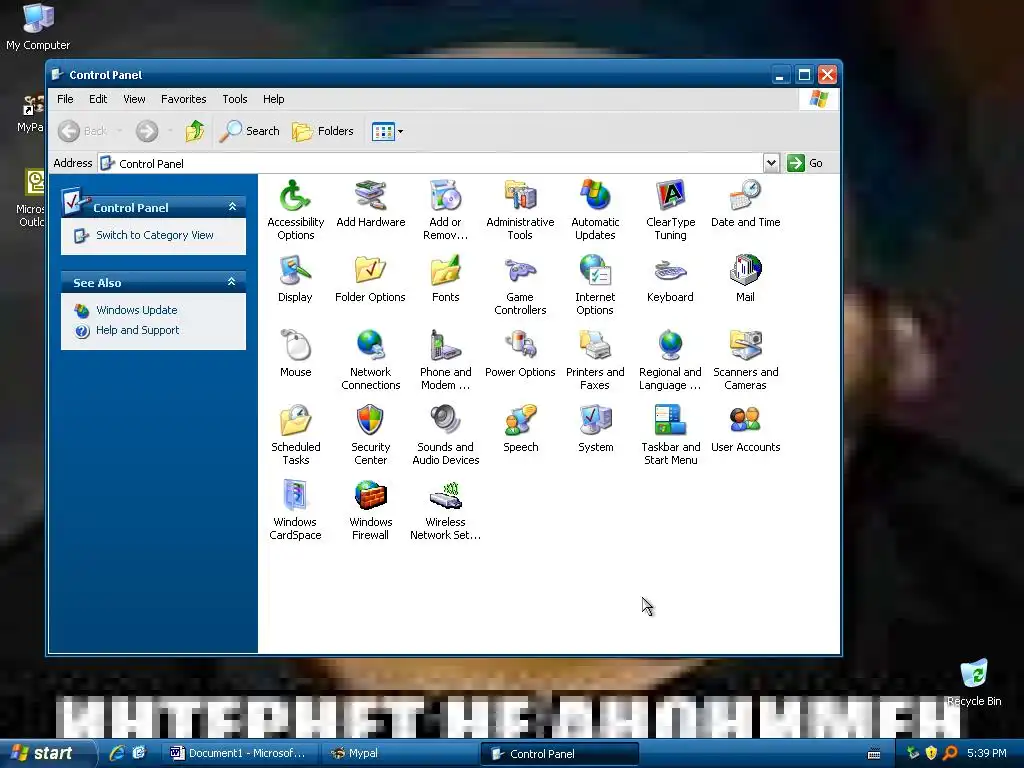Open System properties
The height and width of the screenshot is (768, 1024).
pyautogui.click(x=595, y=428)
